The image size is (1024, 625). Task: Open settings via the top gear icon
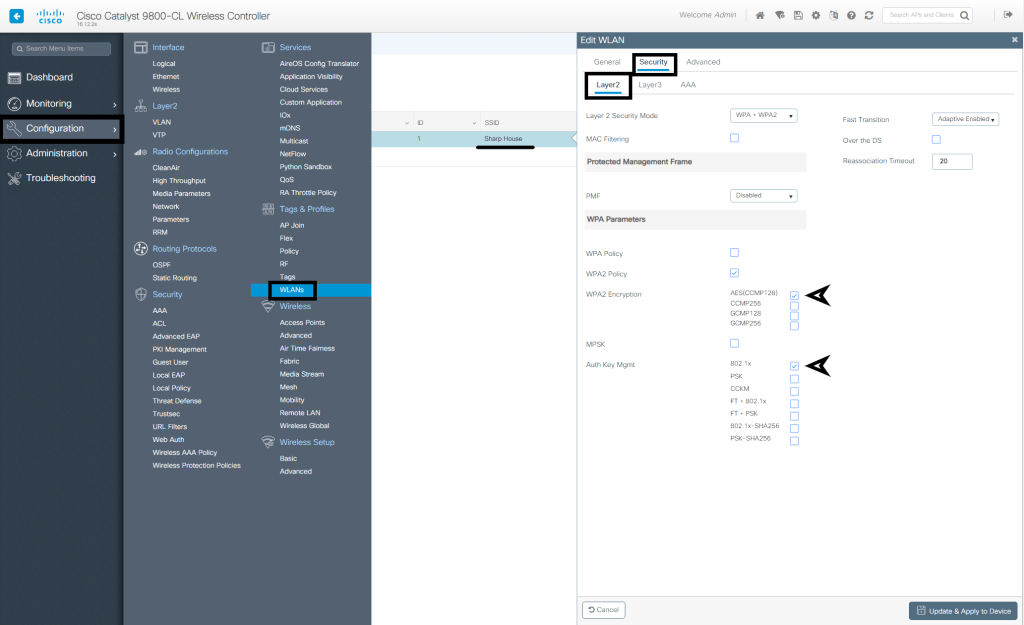pyautogui.click(x=815, y=16)
